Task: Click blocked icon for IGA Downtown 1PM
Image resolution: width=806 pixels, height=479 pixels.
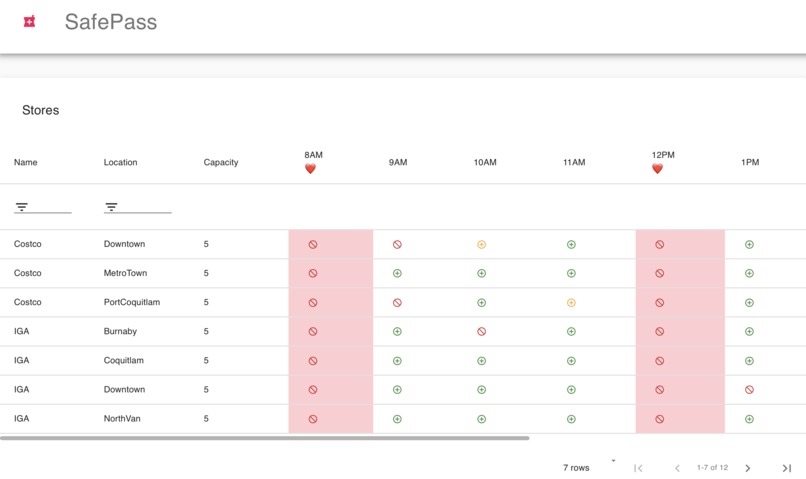Action: click(749, 390)
